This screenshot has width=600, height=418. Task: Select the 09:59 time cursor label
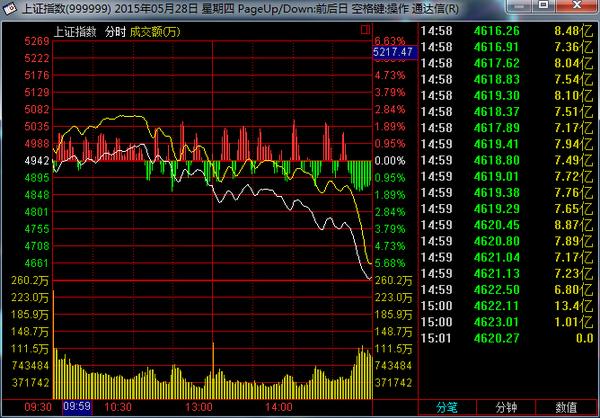click(77, 407)
